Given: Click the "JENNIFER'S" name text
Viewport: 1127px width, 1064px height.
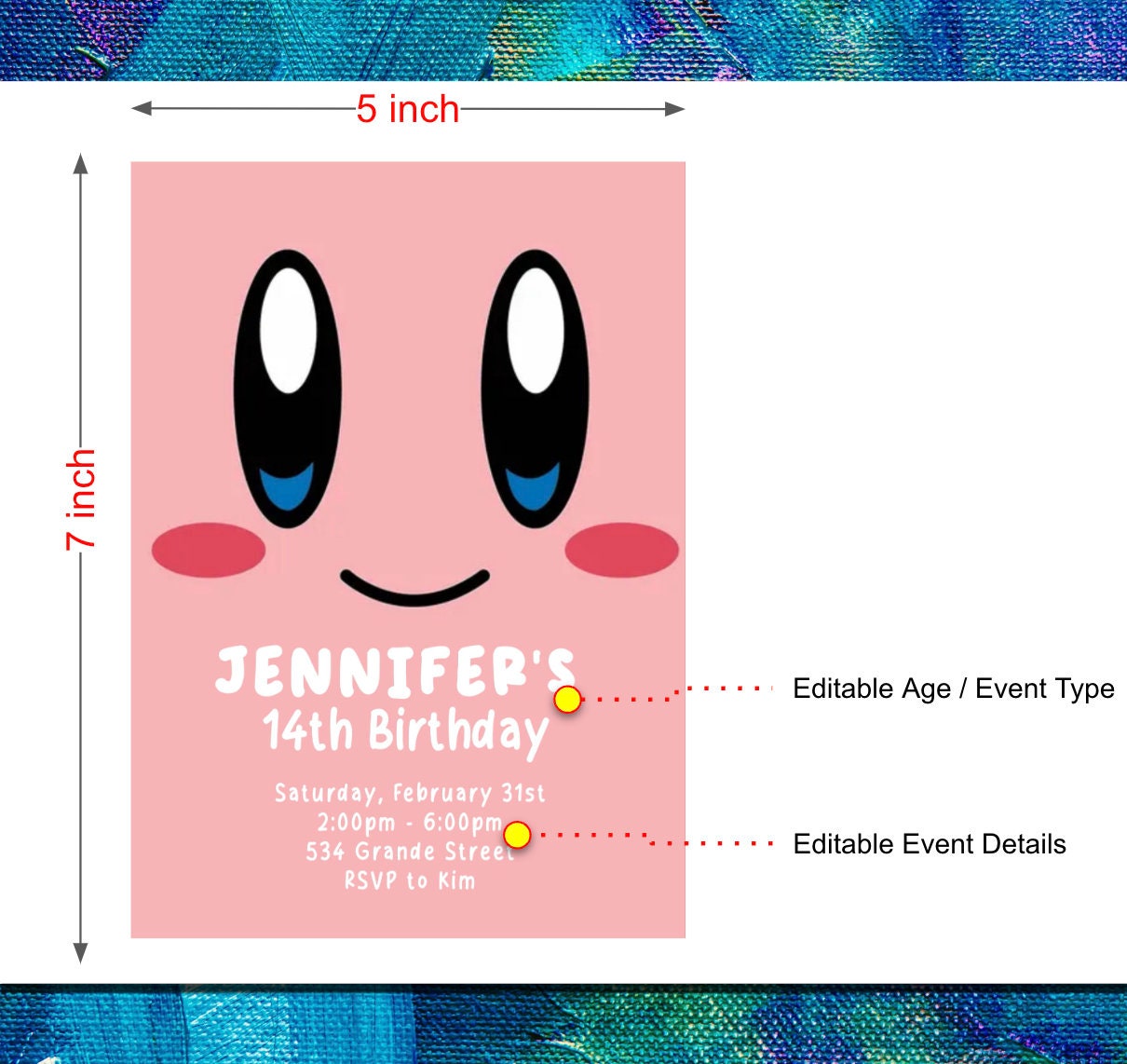Looking at the screenshot, I should [x=396, y=672].
